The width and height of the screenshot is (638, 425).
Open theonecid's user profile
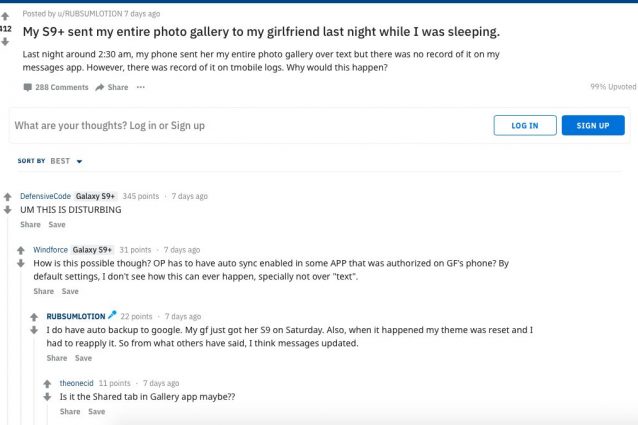[76, 383]
